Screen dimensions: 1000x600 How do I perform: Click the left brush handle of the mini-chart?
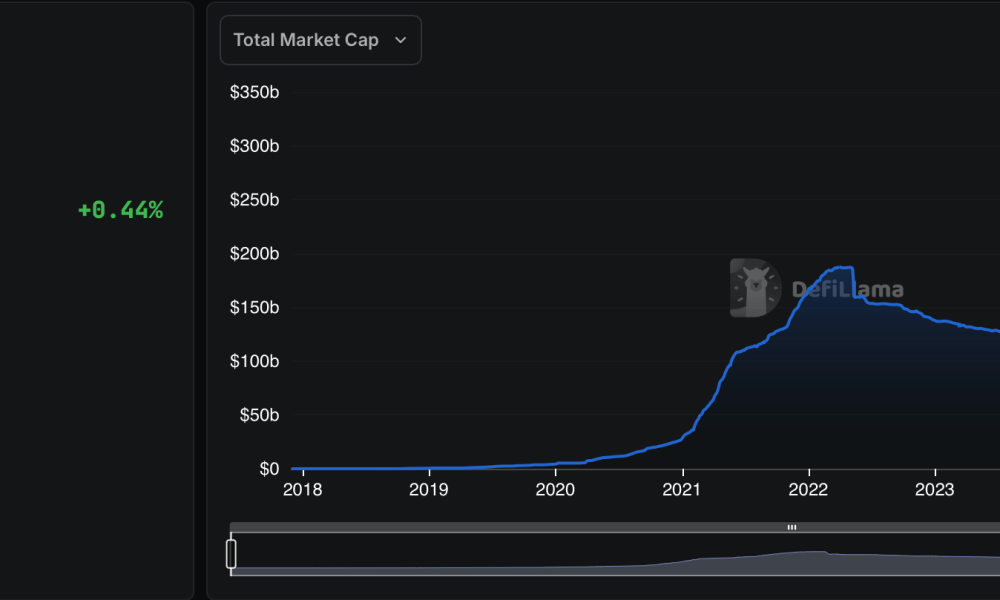point(233,551)
